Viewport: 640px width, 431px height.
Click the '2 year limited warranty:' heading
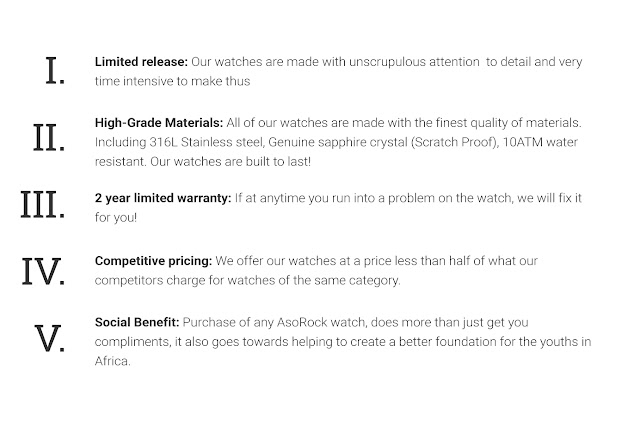coord(163,198)
